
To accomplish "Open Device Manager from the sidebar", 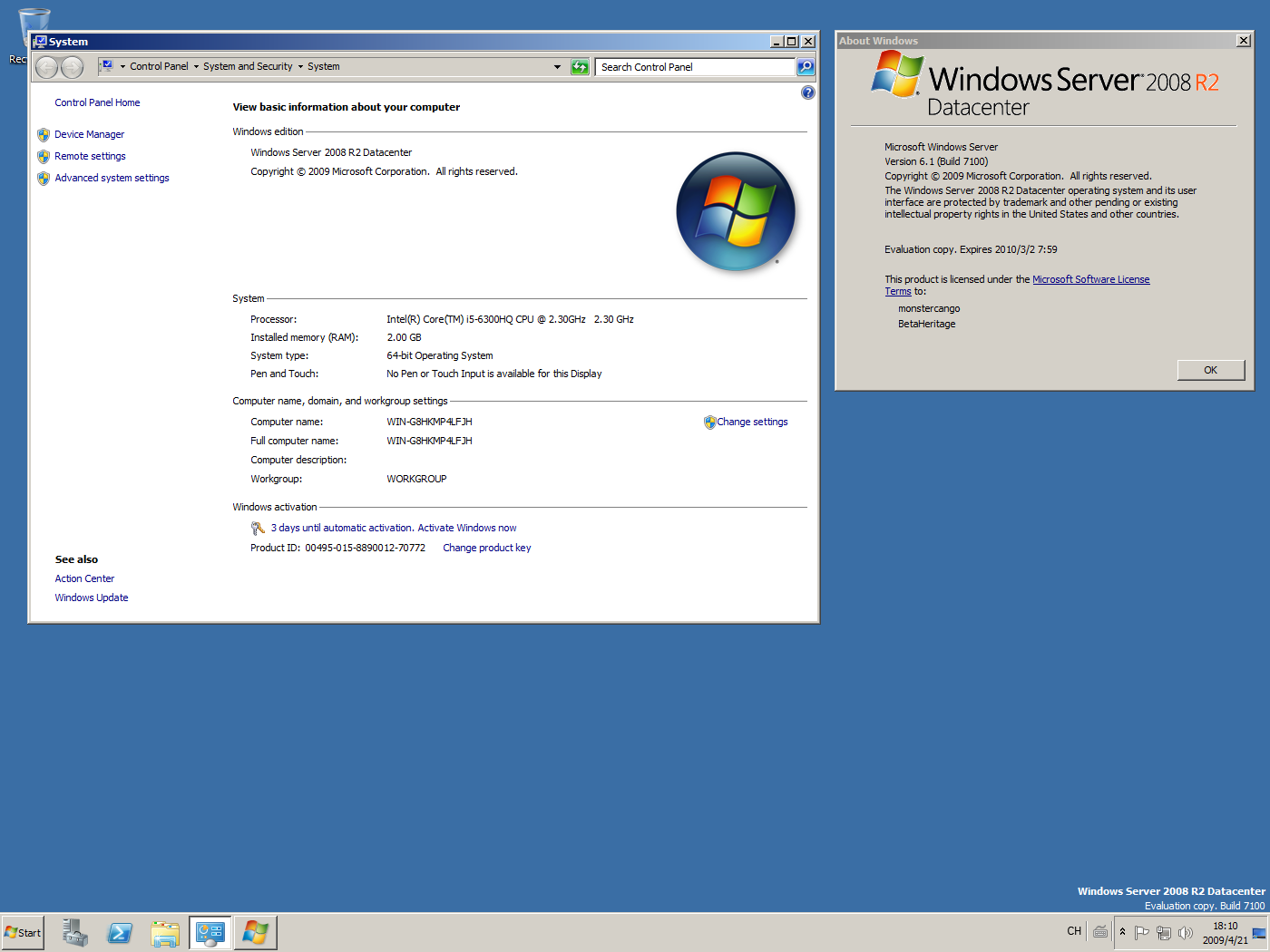I will pyautogui.click(x=89, y=134).
